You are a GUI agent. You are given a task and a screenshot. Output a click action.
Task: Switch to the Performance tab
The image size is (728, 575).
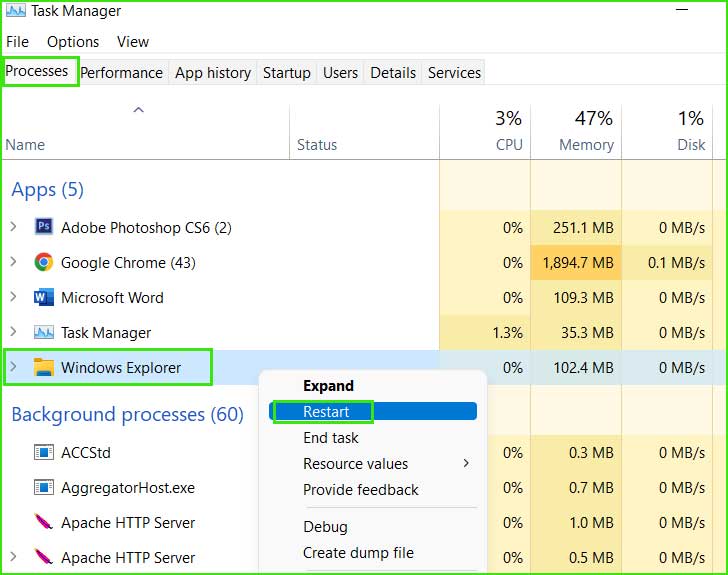pyautogui.click(x=122, y=72)
